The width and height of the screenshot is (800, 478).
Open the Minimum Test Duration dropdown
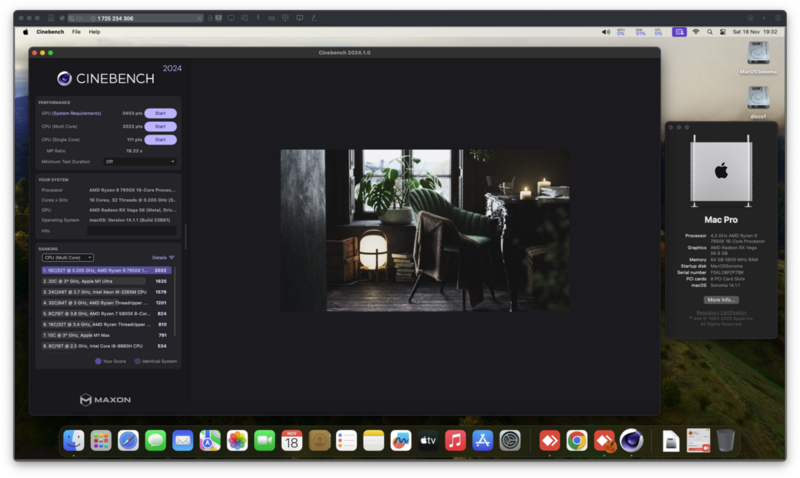pos(140,161)
